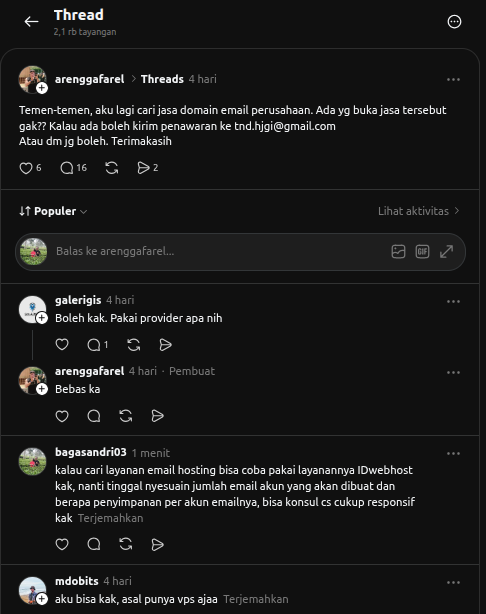Add a GIF to the reply
Viewport: 486px width, 614px height.
422,251
